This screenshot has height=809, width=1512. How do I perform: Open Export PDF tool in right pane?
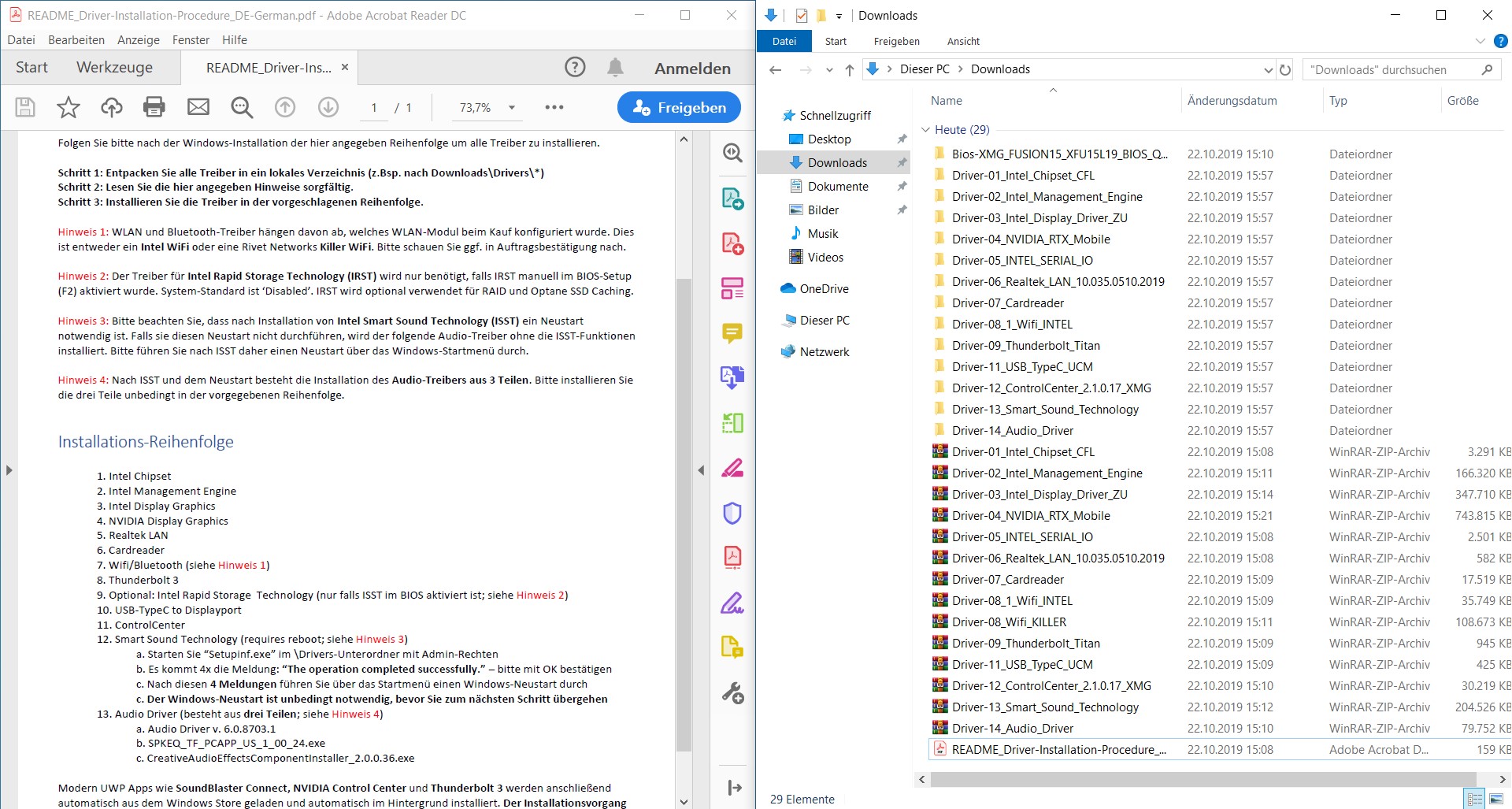tap(732, 199)
